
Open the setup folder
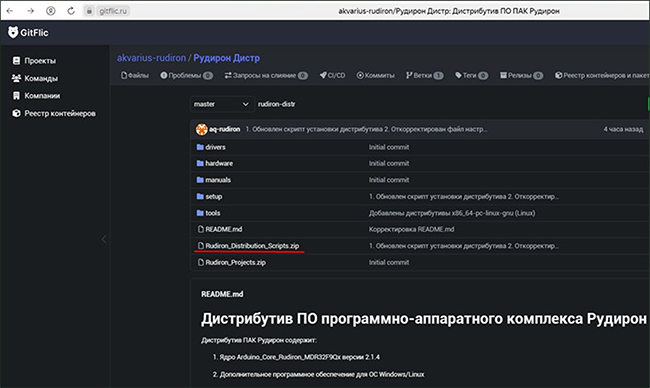click(214, 196)
